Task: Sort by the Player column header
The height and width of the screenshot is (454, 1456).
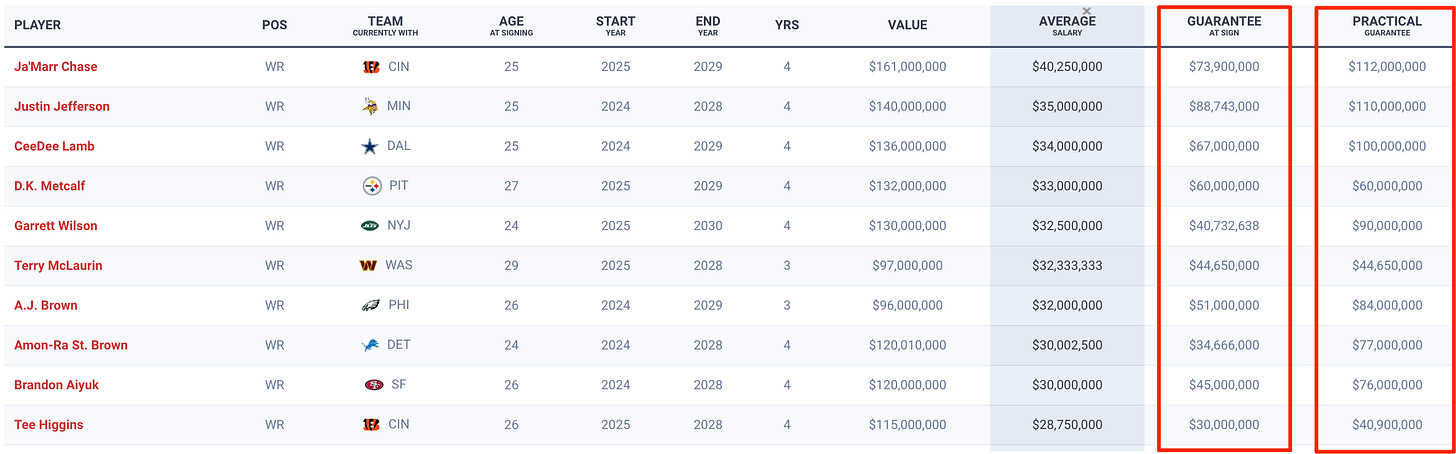Action: click(x=37, y=25)
